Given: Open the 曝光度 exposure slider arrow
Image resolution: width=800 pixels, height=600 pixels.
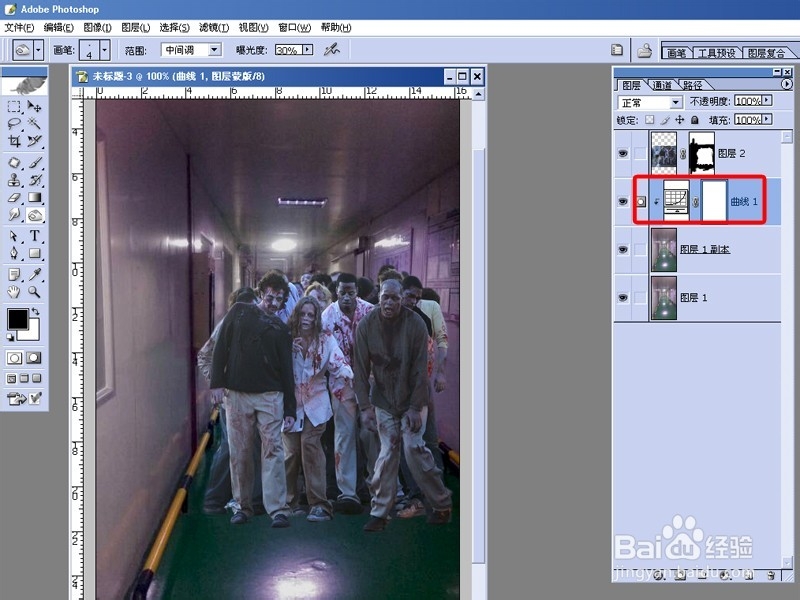Looking at the screenshot, I should (307, 49).
